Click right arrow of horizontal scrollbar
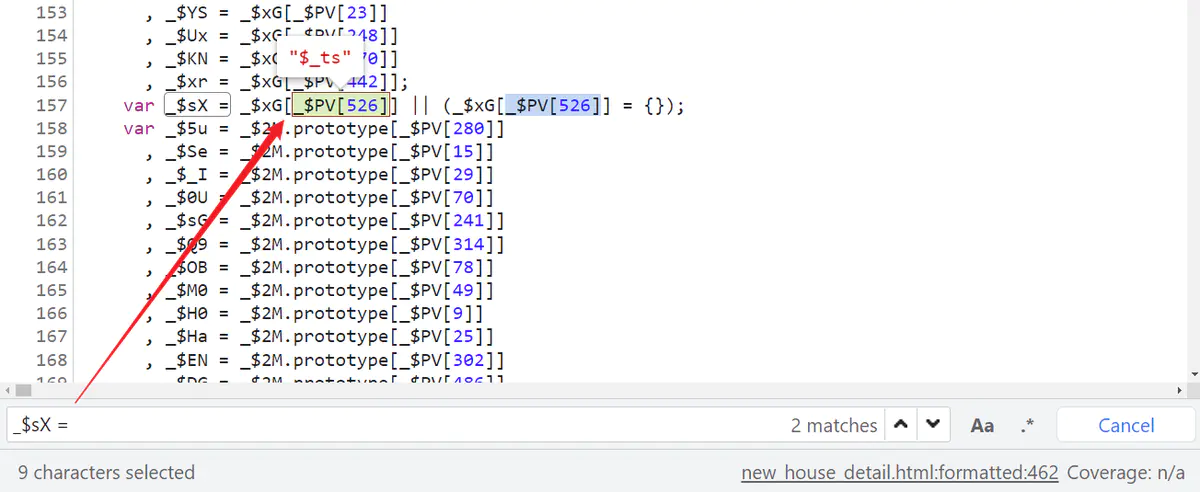 pos(1190,391)
